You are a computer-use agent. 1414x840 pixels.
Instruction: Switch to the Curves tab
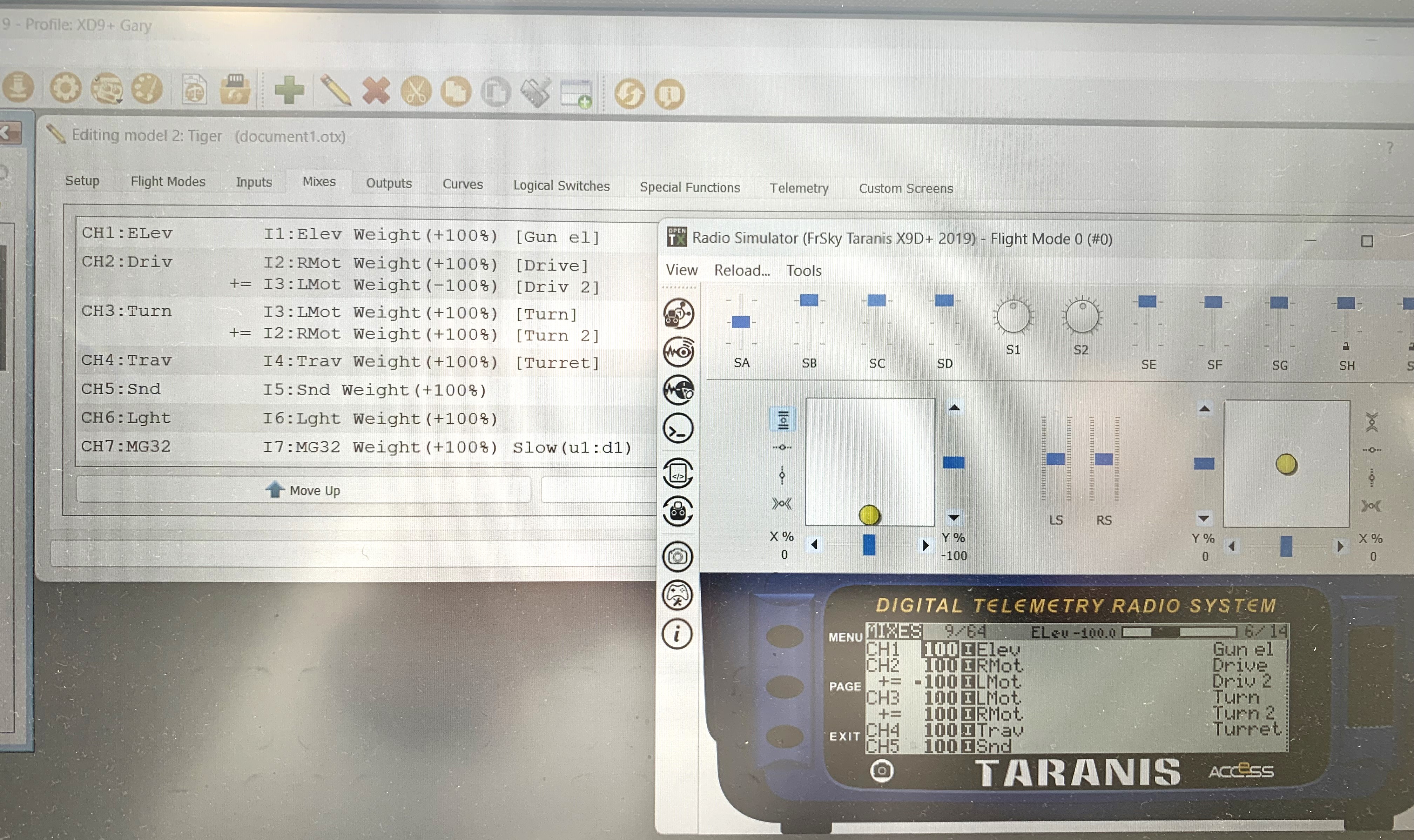(463, 184)
